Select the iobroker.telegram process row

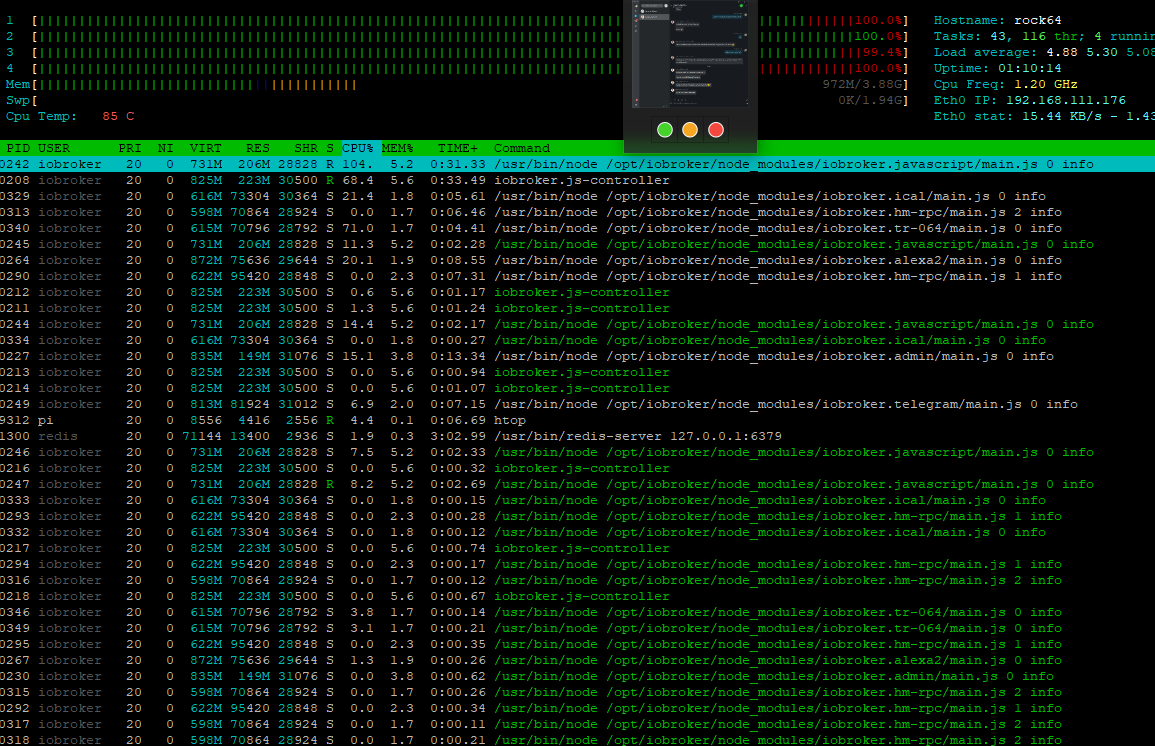click(x=578, y=404)
